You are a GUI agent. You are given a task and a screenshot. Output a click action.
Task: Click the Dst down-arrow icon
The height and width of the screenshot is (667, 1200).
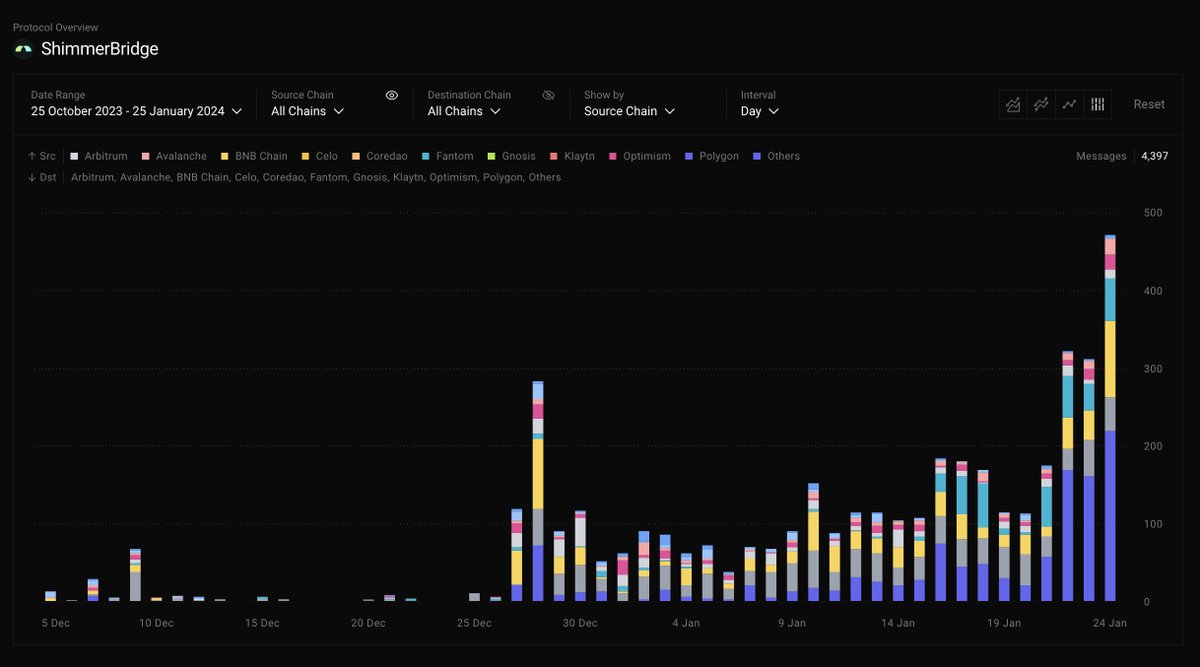(31, 177)
